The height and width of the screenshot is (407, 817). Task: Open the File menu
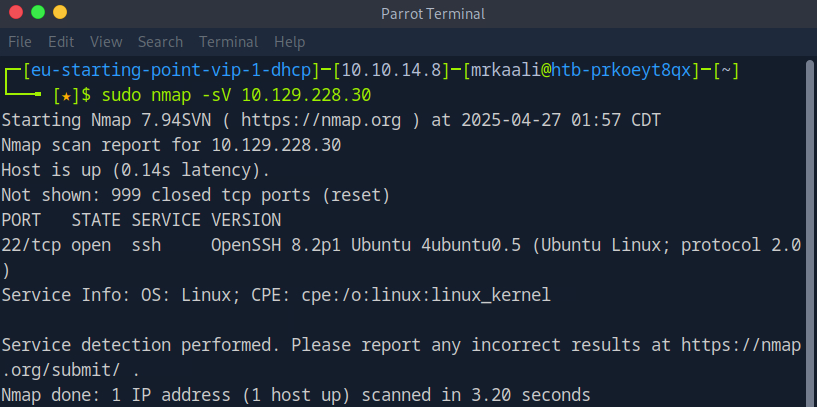(x=20, y=42)
